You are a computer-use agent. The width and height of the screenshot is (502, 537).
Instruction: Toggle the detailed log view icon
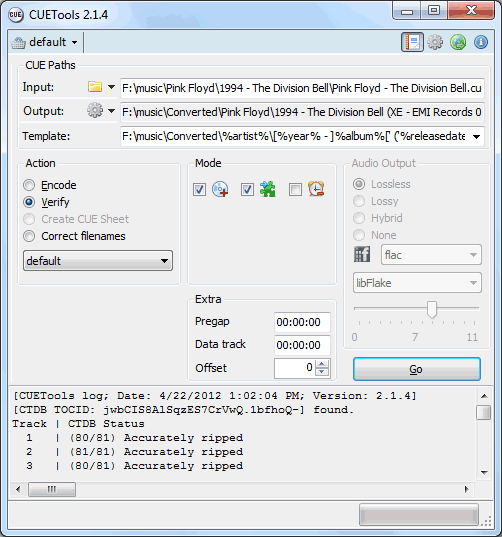click(x=412, y=42)
